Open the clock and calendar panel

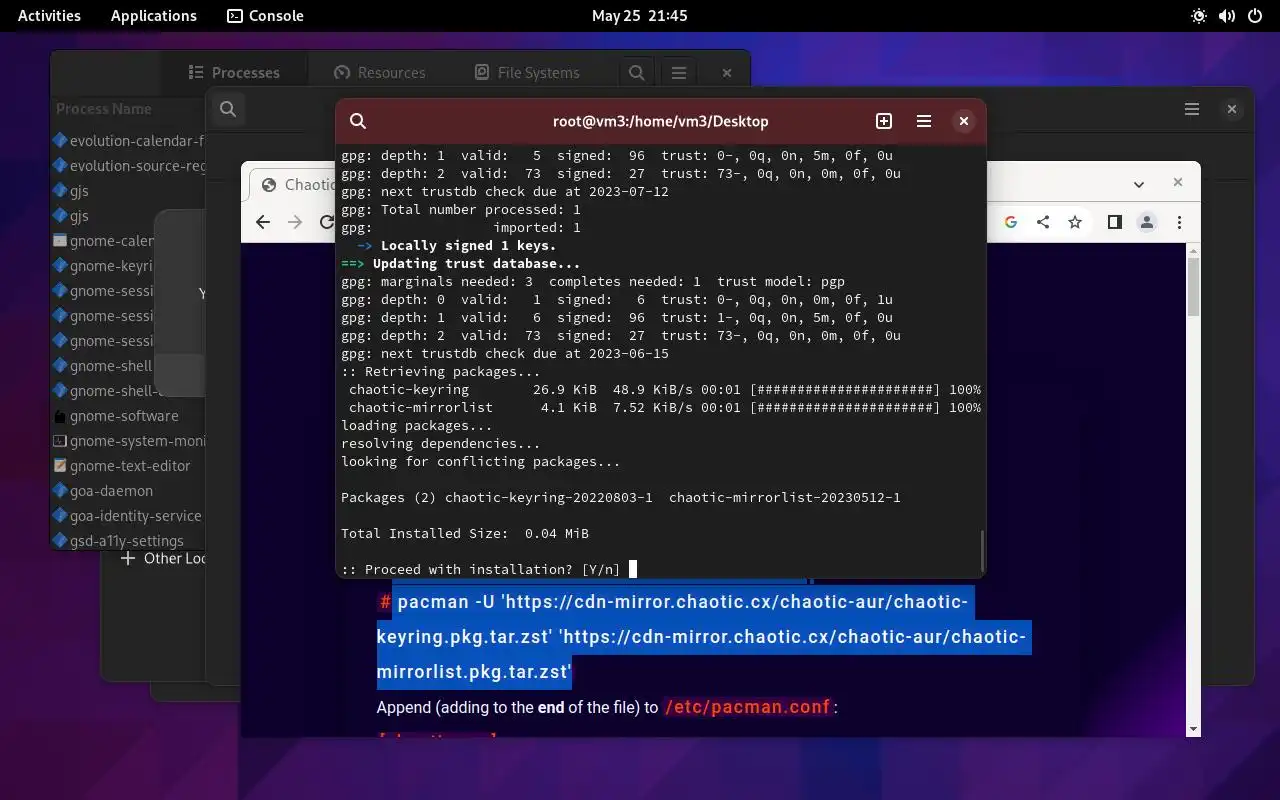[x=639, y=15]
